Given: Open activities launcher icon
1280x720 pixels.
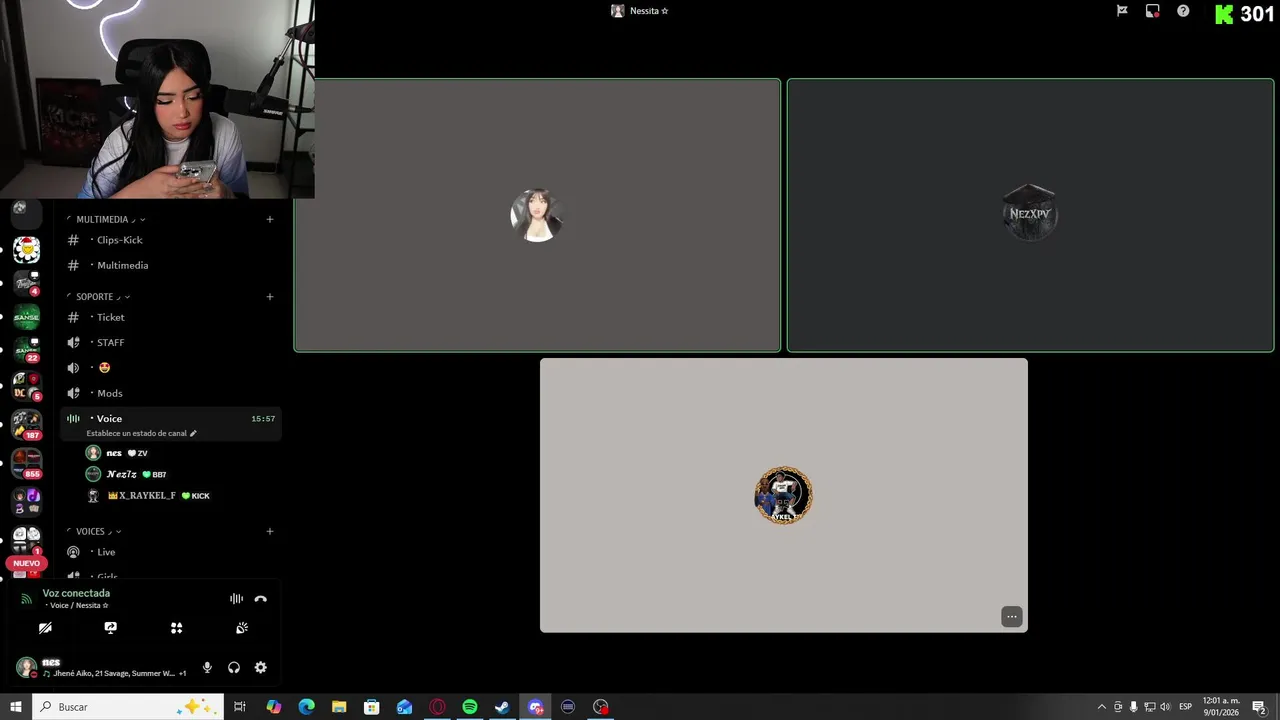Looking at the screenshot, I should [x=176, y=628].
